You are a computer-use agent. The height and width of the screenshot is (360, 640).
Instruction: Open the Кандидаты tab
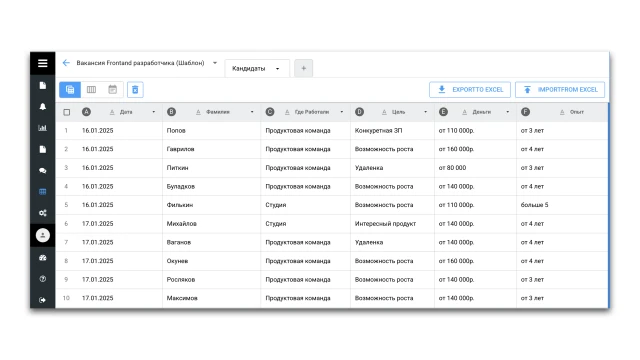(257, 69)
